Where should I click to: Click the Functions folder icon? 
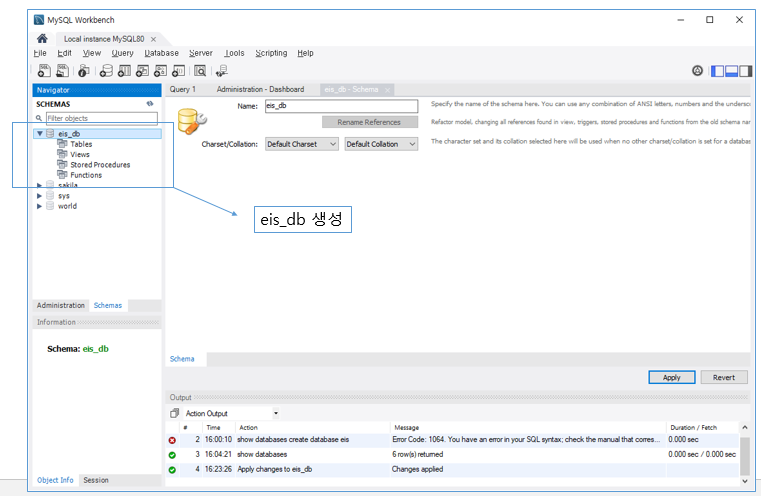tap(62, 174)
